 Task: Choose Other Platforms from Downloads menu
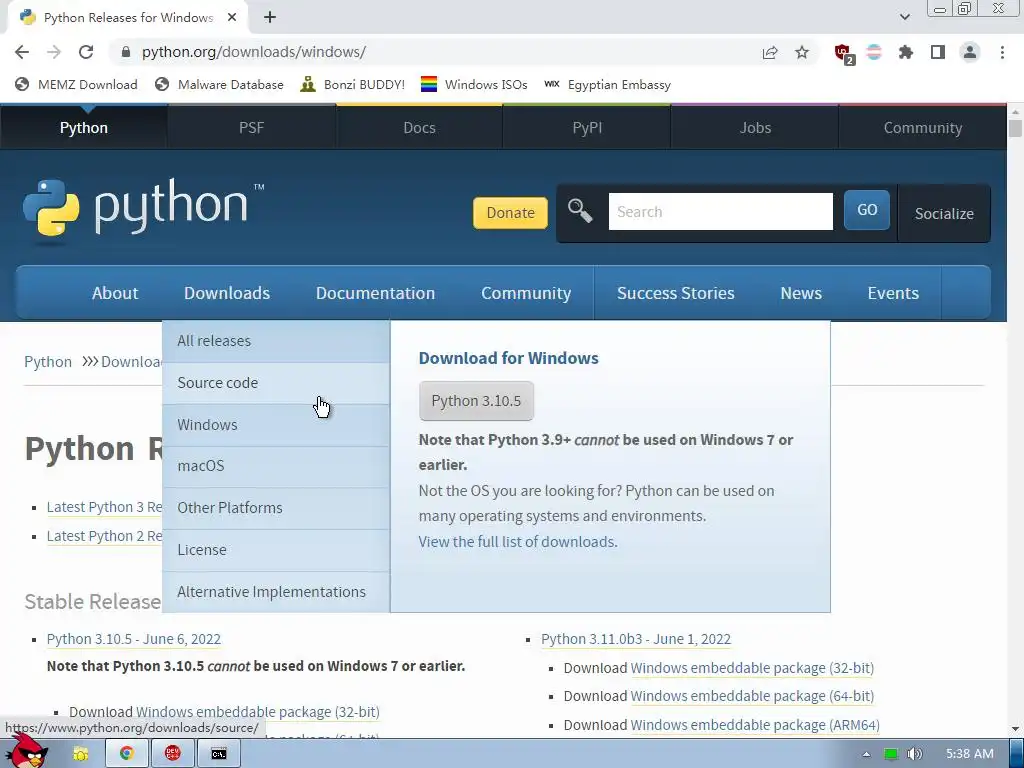(276, 508)
